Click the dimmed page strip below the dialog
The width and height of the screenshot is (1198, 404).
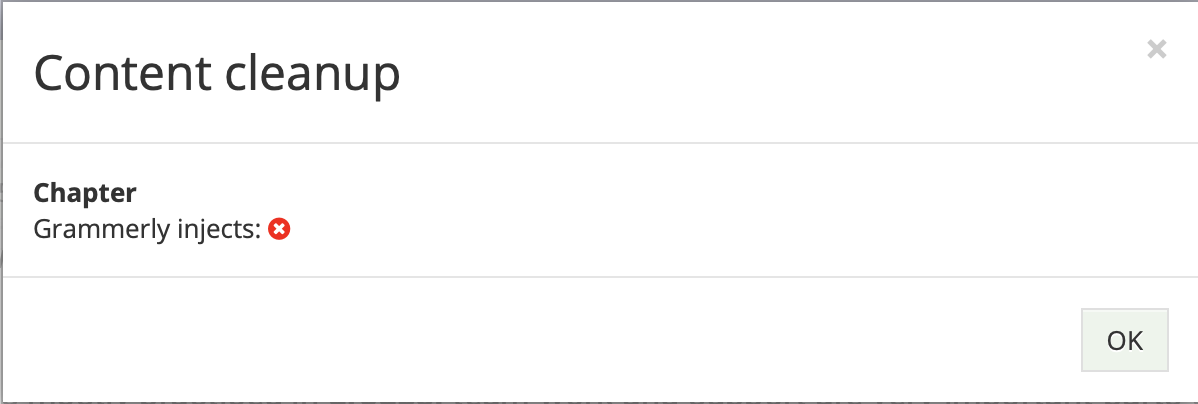coord(599,402)
